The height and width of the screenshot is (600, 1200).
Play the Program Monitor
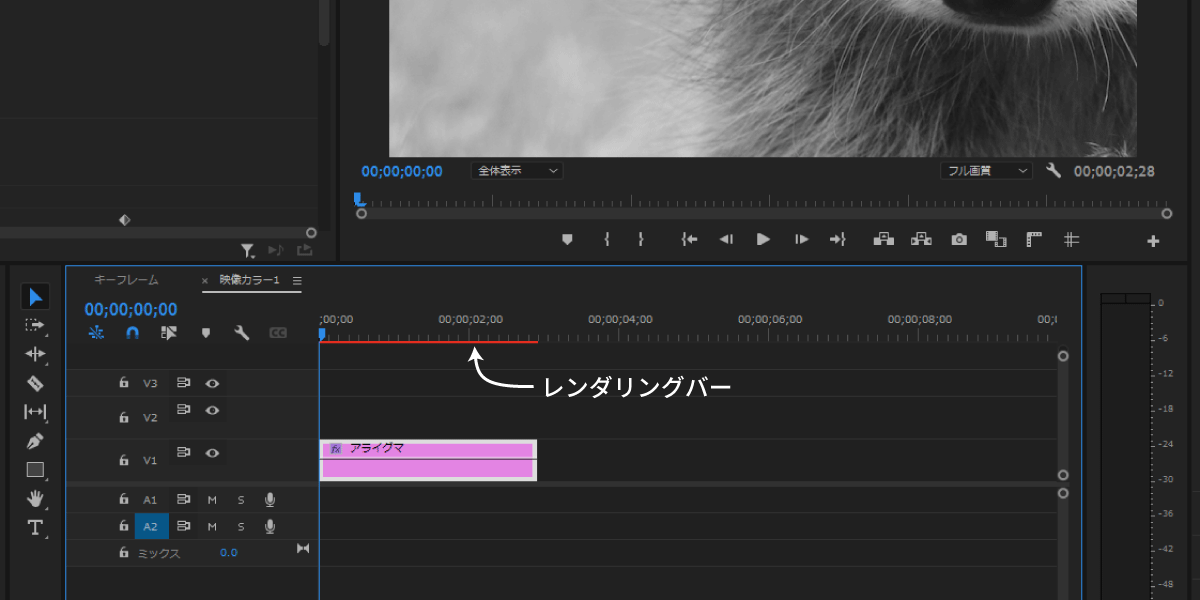pyautogui.click(x=764, y=239)
